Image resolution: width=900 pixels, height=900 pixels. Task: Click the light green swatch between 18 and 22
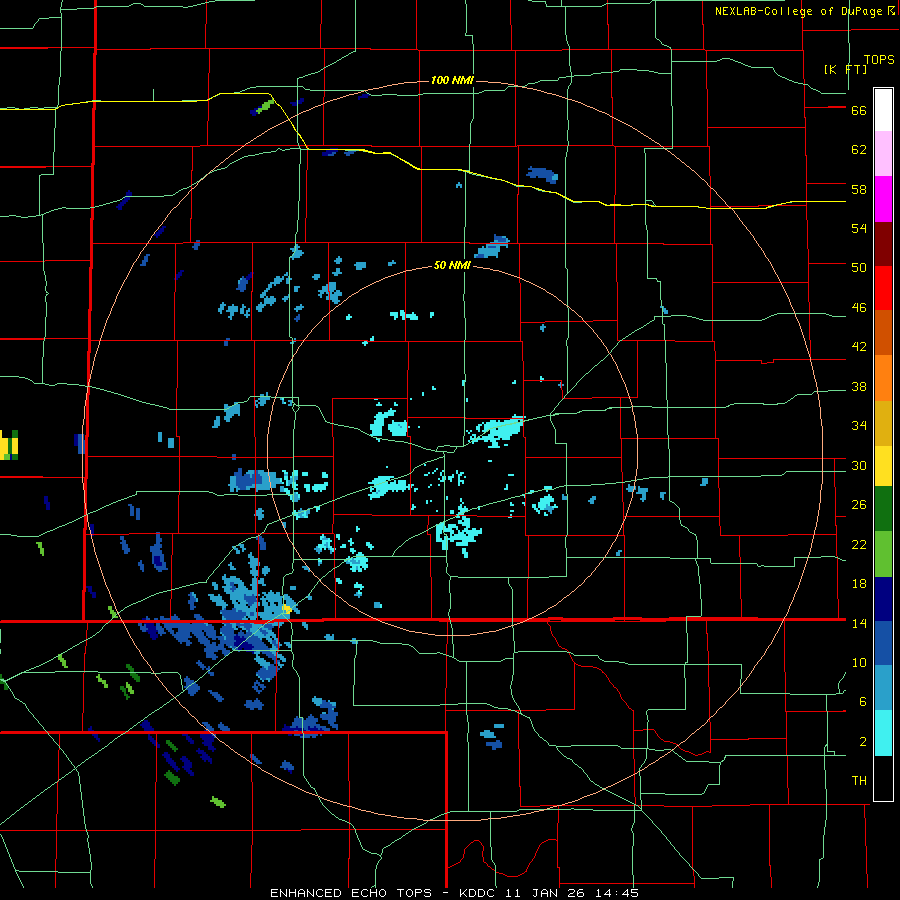[x=883, y=554]
